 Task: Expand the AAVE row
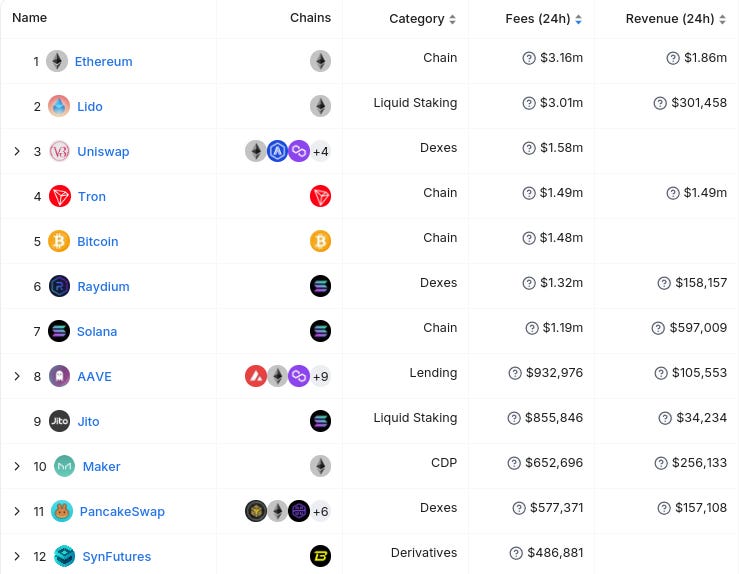(17, 376)
